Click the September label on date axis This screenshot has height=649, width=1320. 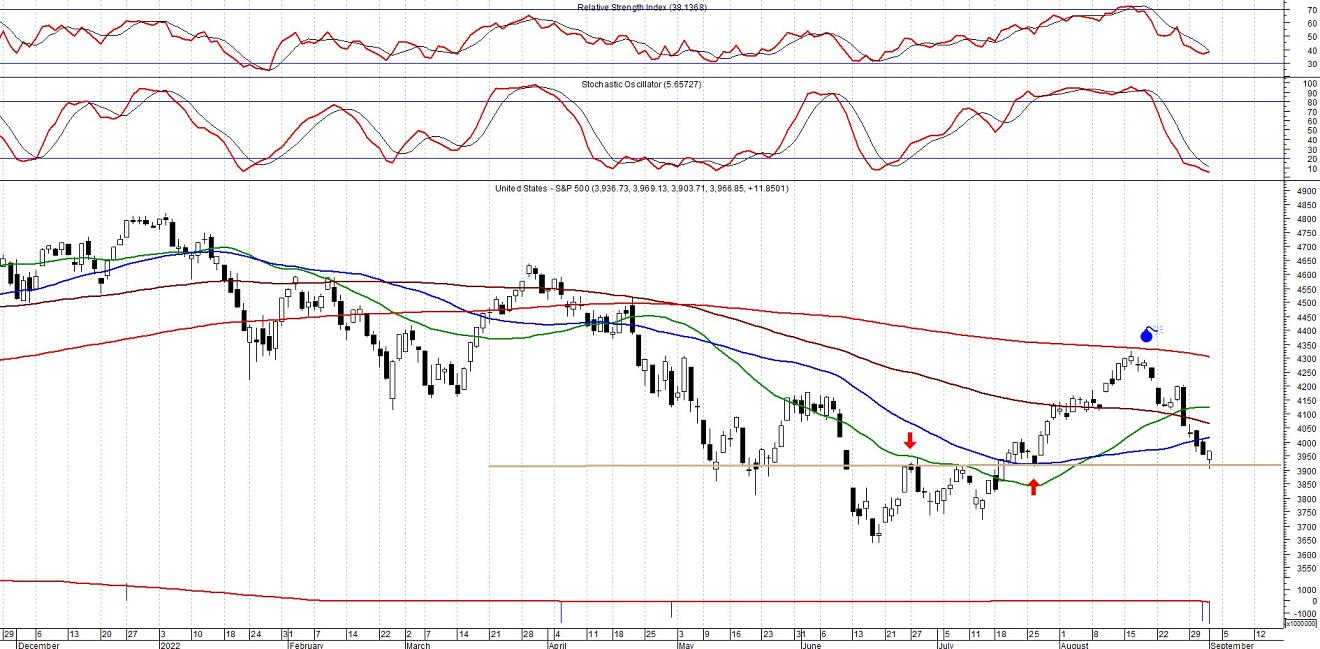(x=1230, y=645)
